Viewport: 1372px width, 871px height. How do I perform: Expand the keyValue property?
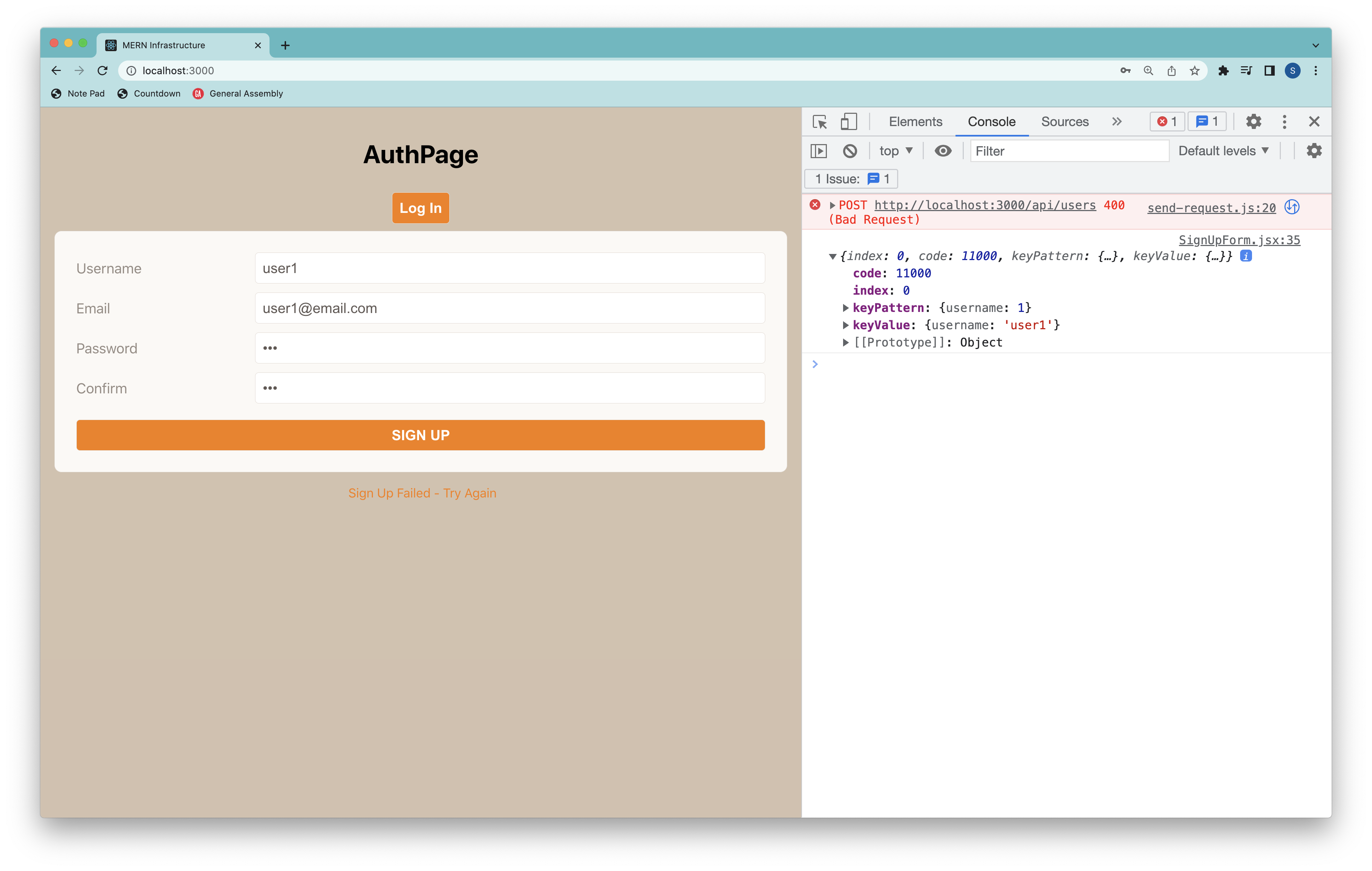tap(846, 325)
